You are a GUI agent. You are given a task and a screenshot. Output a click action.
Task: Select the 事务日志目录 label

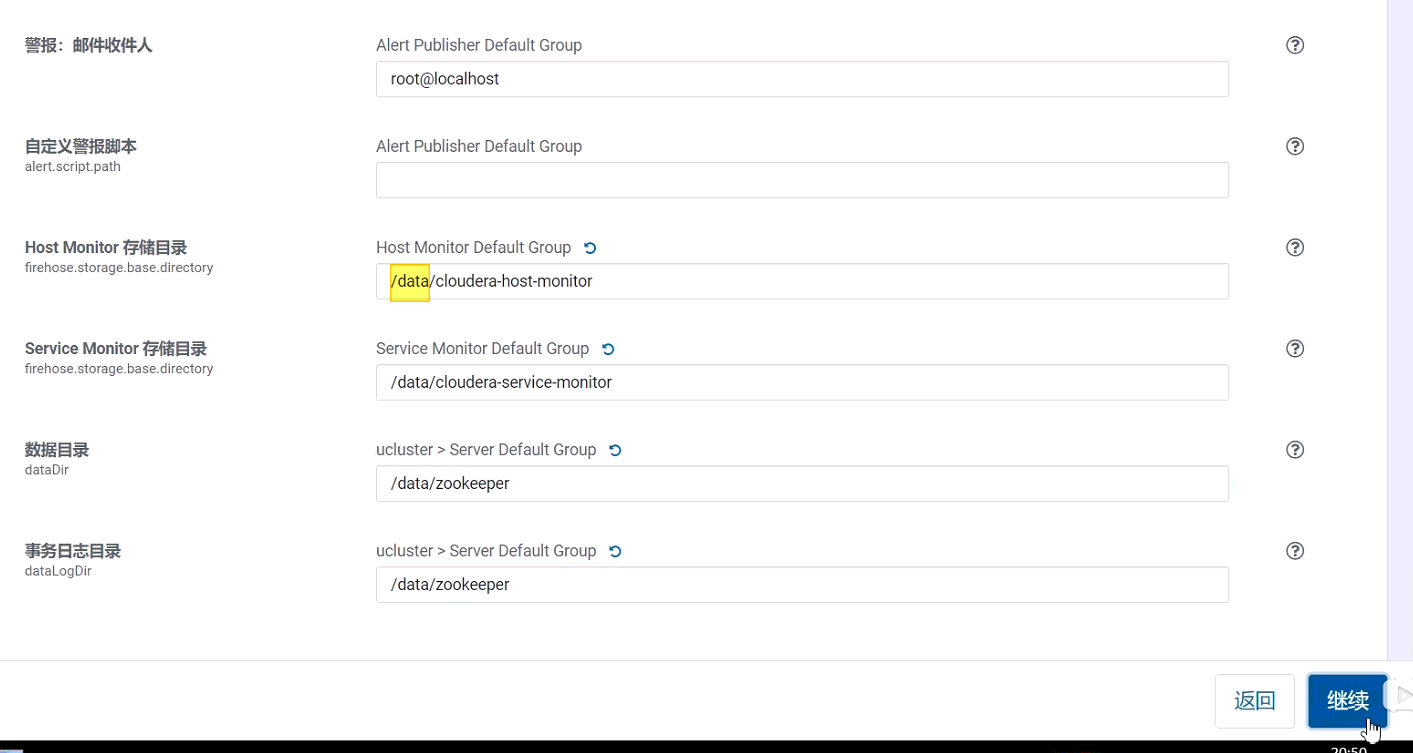[73, 550]
